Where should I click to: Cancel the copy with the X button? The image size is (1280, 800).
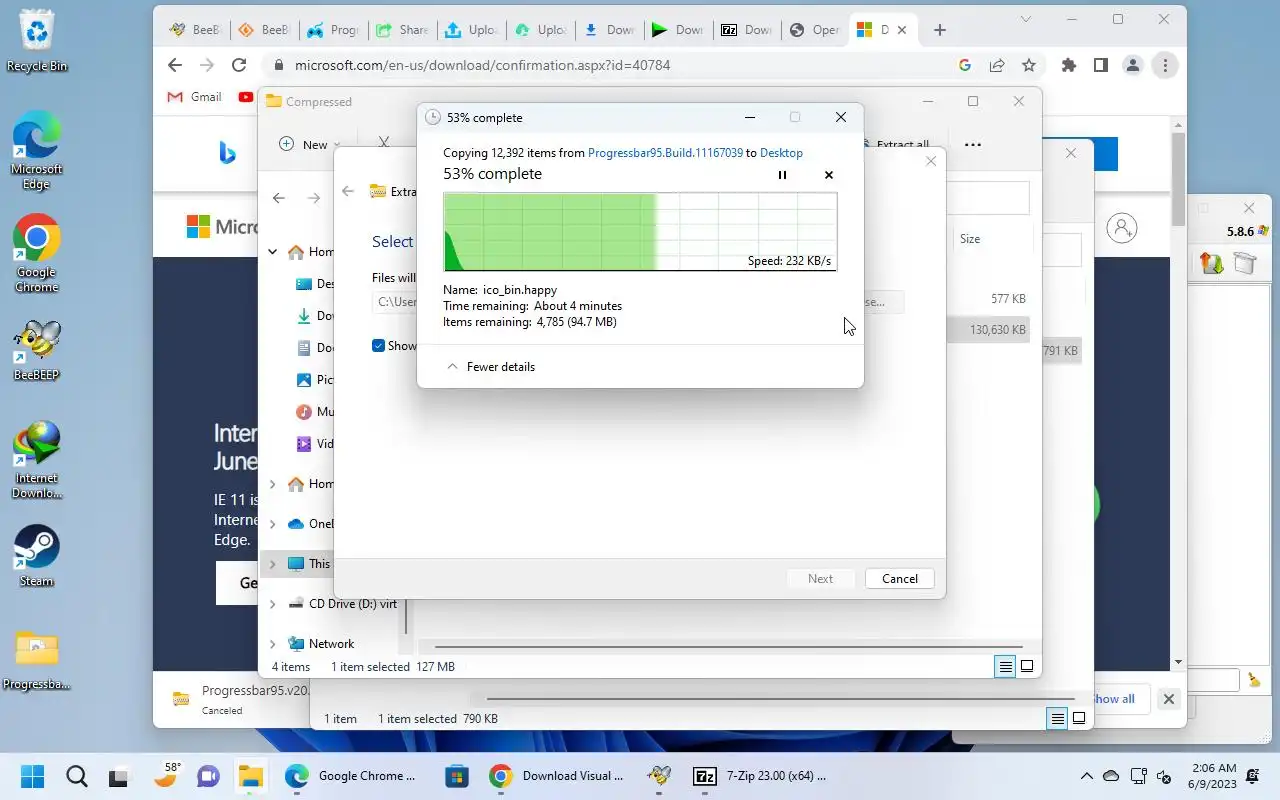828,175
